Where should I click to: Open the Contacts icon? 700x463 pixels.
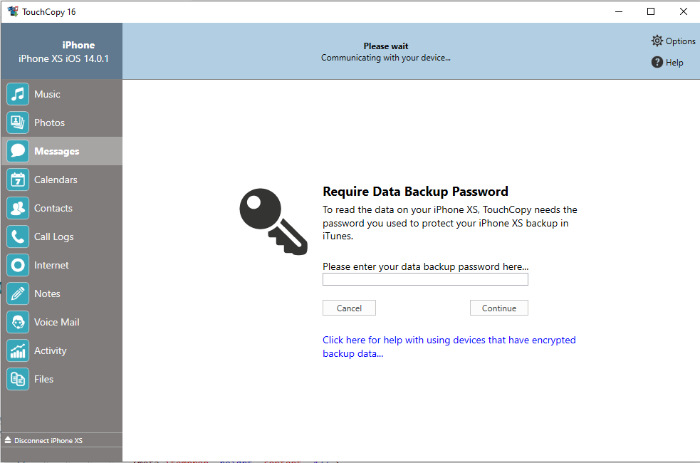pos(18,208)
